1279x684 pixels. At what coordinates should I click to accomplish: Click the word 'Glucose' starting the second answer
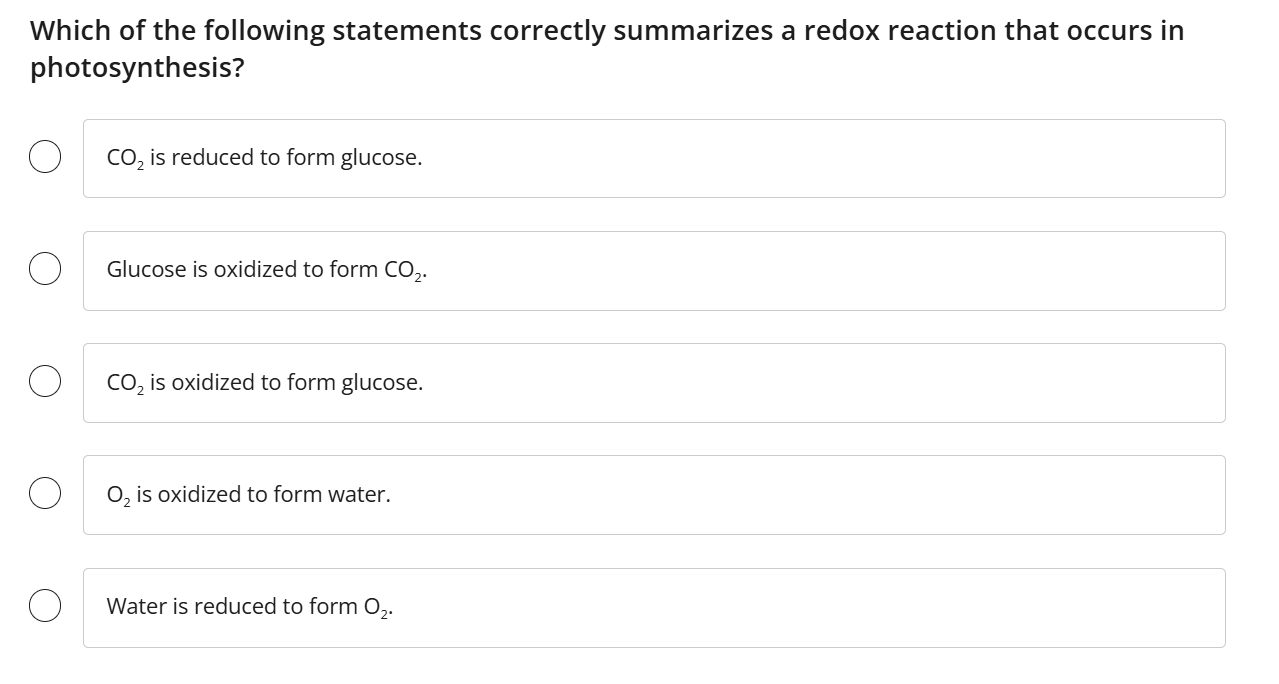[x=146, y=270]
